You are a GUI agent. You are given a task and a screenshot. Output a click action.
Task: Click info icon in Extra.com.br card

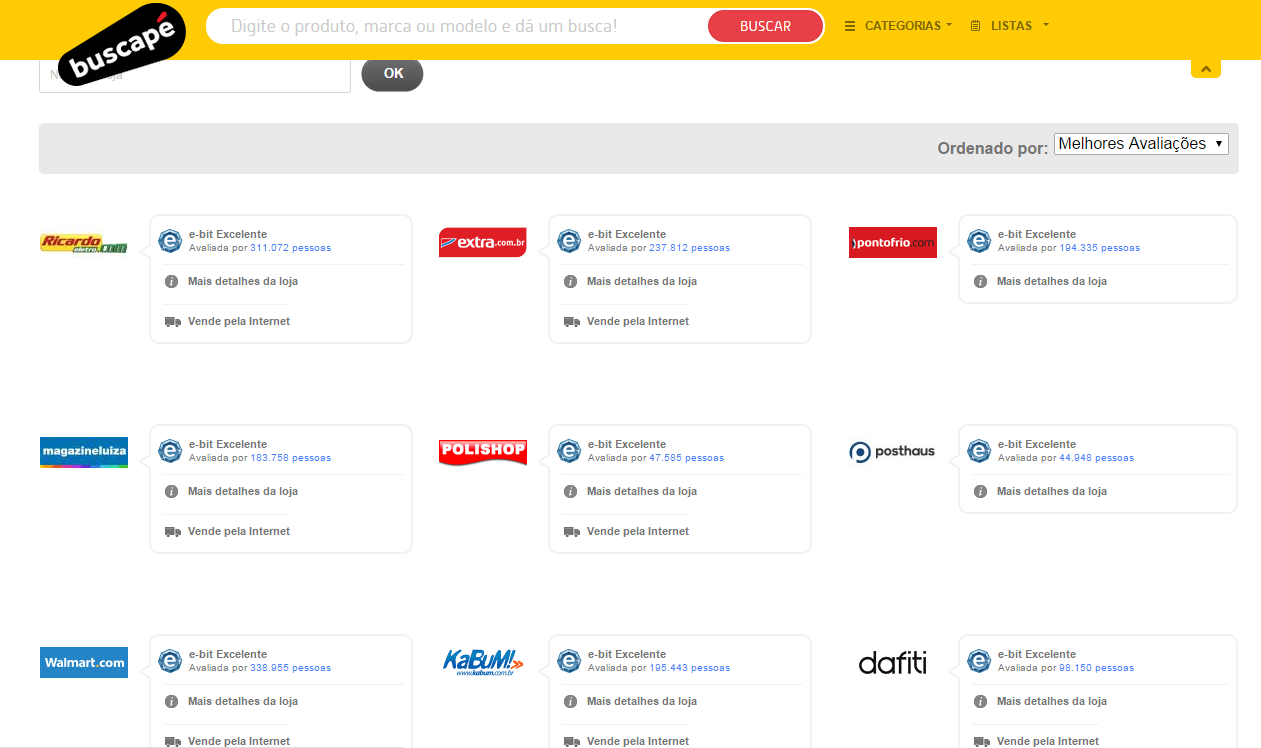[570, 282]
